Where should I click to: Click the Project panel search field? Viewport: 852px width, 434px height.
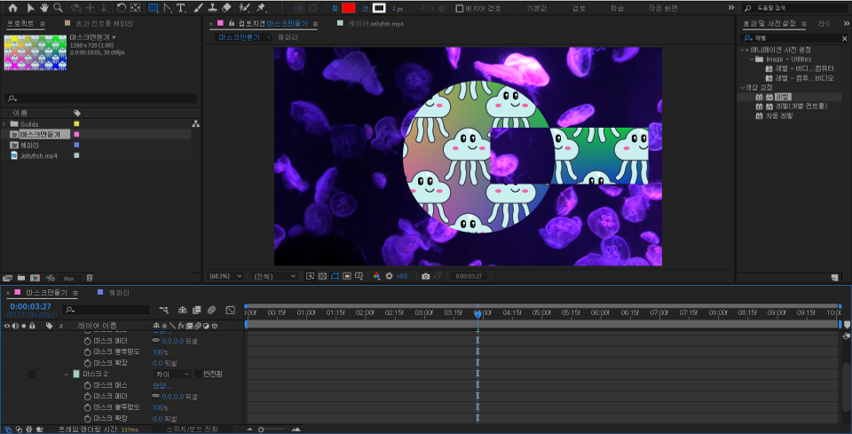(101, 99)
